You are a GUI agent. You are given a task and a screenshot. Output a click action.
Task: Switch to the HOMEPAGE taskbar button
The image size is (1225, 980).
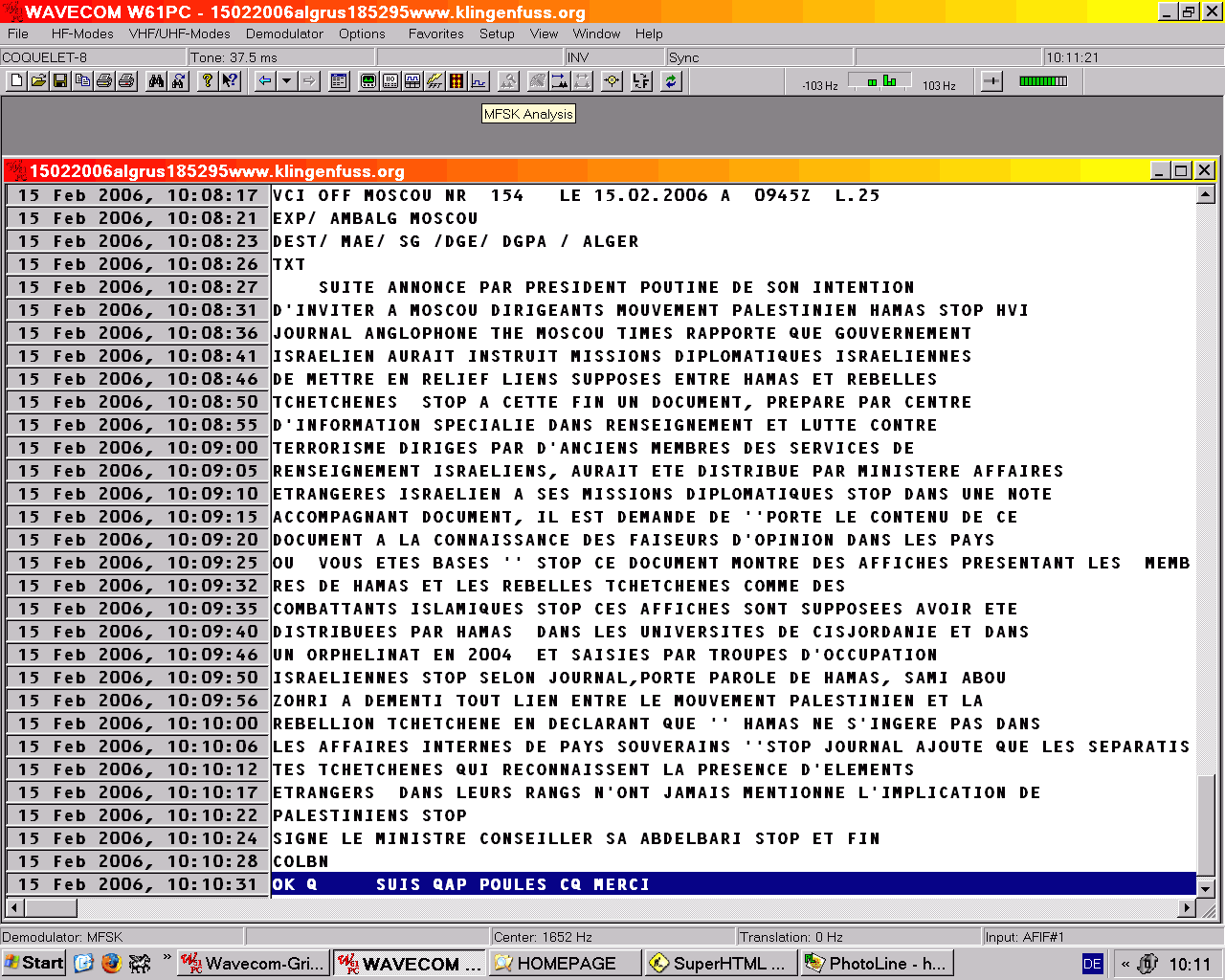coord(565,964)
